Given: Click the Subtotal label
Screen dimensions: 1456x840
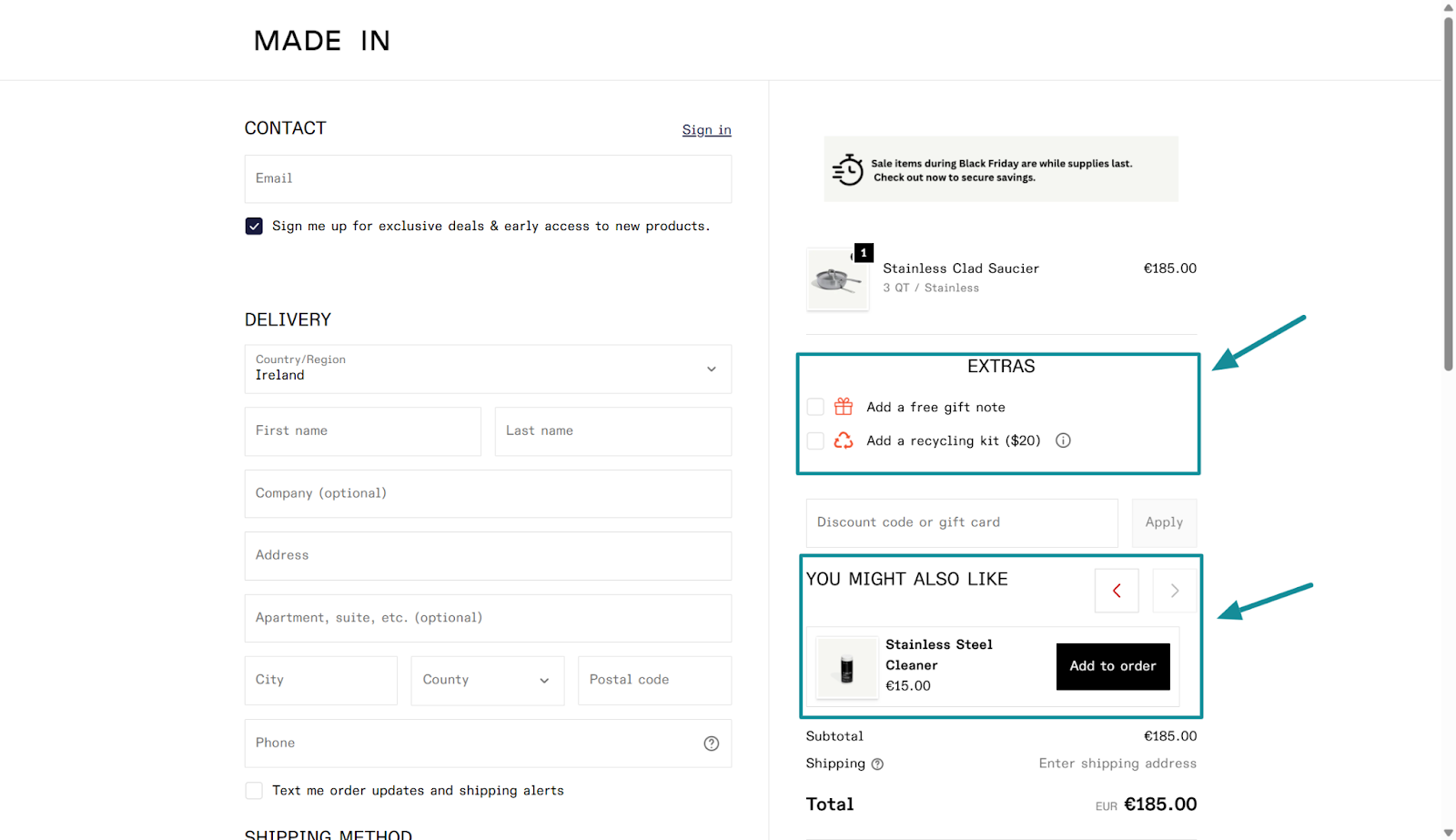Looking at the screenshot, I should click(834, 736).
